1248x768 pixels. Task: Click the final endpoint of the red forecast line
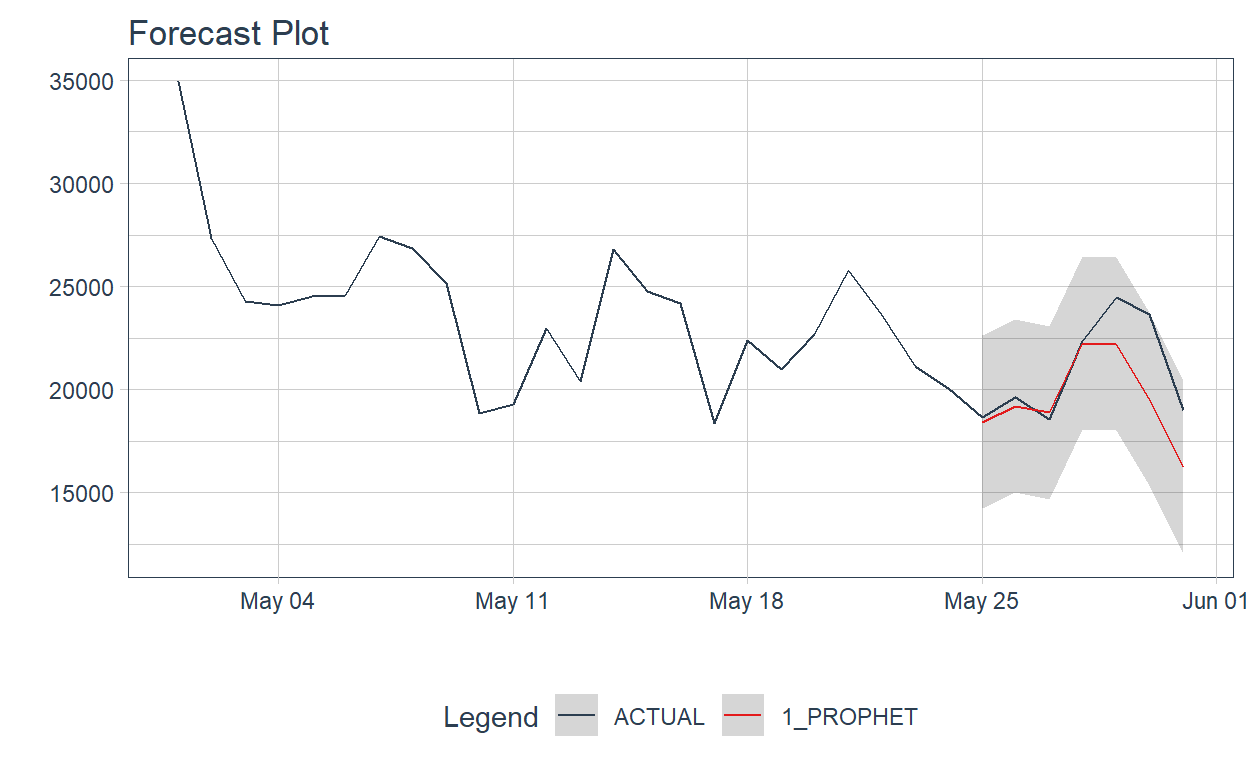1183,467
